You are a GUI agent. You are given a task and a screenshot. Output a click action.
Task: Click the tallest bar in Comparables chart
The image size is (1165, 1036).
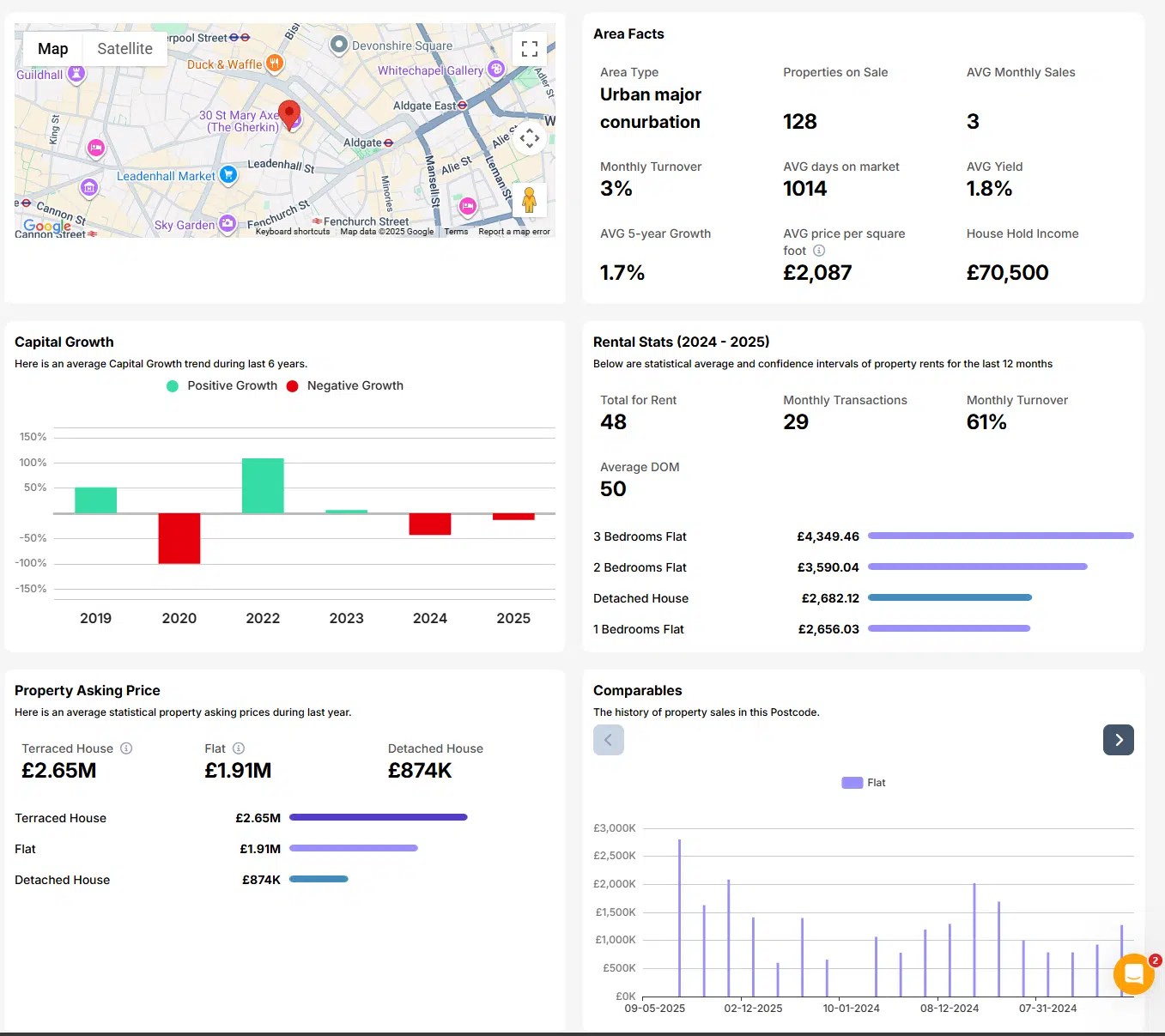pyautogui.click(x=679, y=918)
